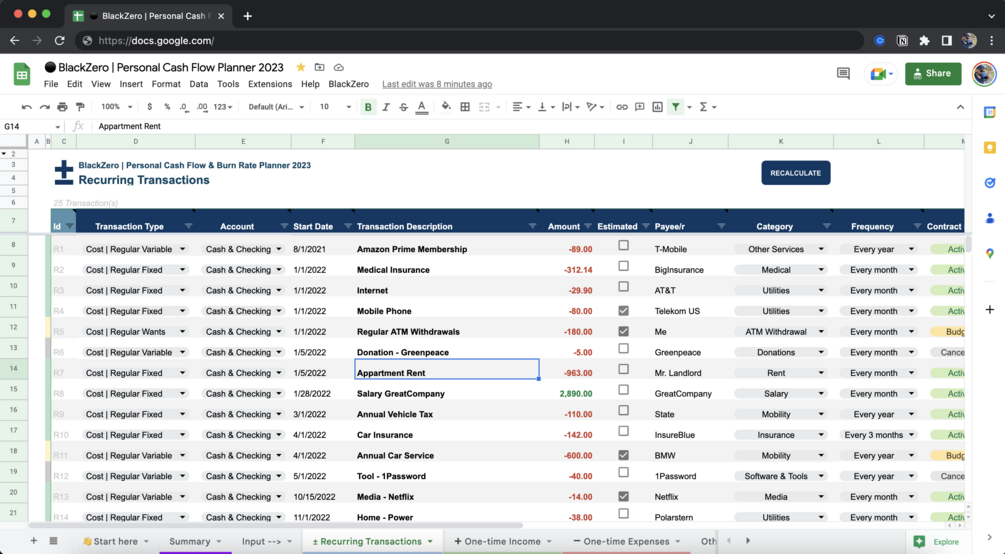Viewport: 1005px width, 554px height.
Task: Open the font size dropdown
Action: [335, 107]
